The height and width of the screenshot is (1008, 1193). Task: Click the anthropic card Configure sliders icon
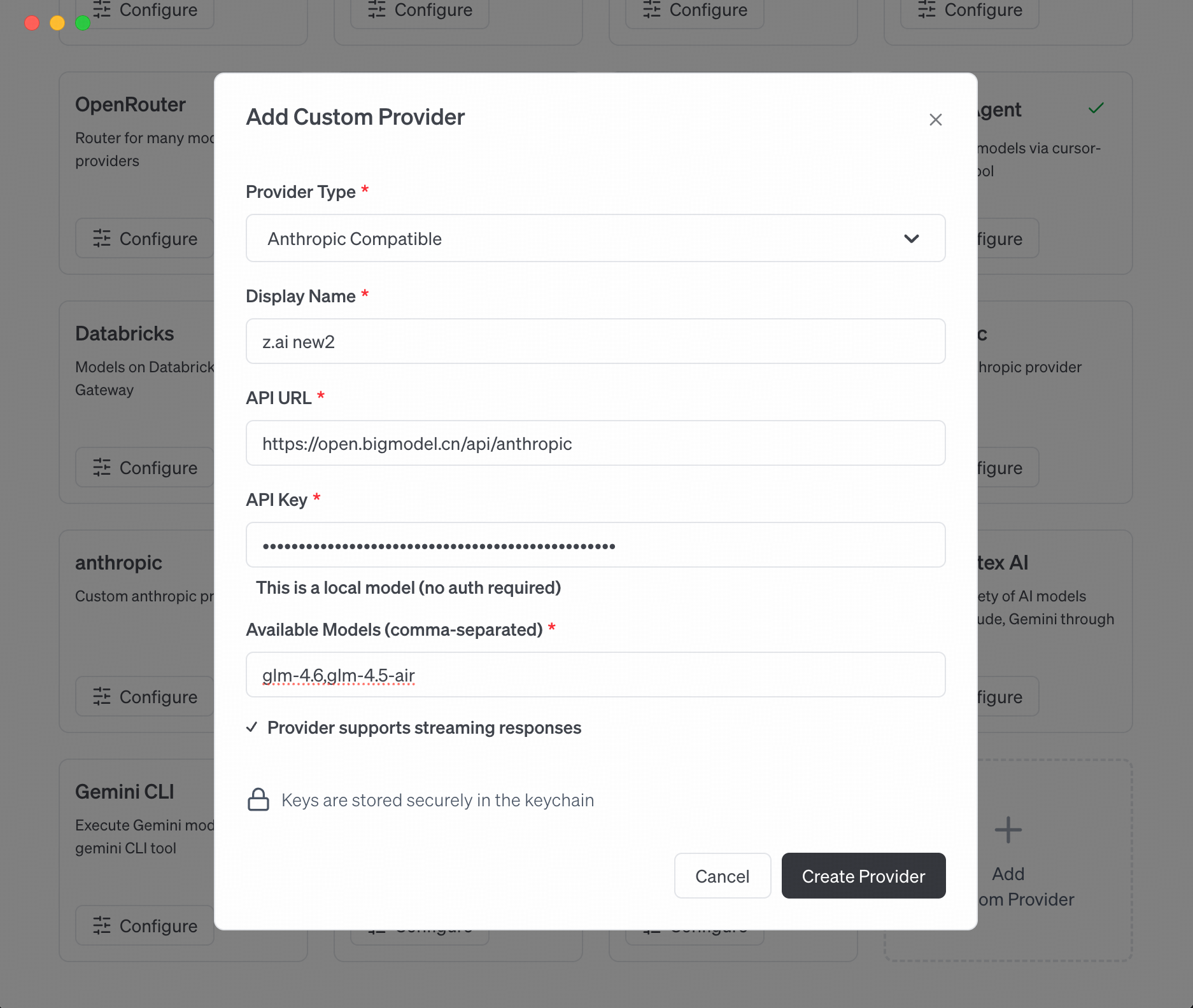pyautogui.click(x=102, y=697)
